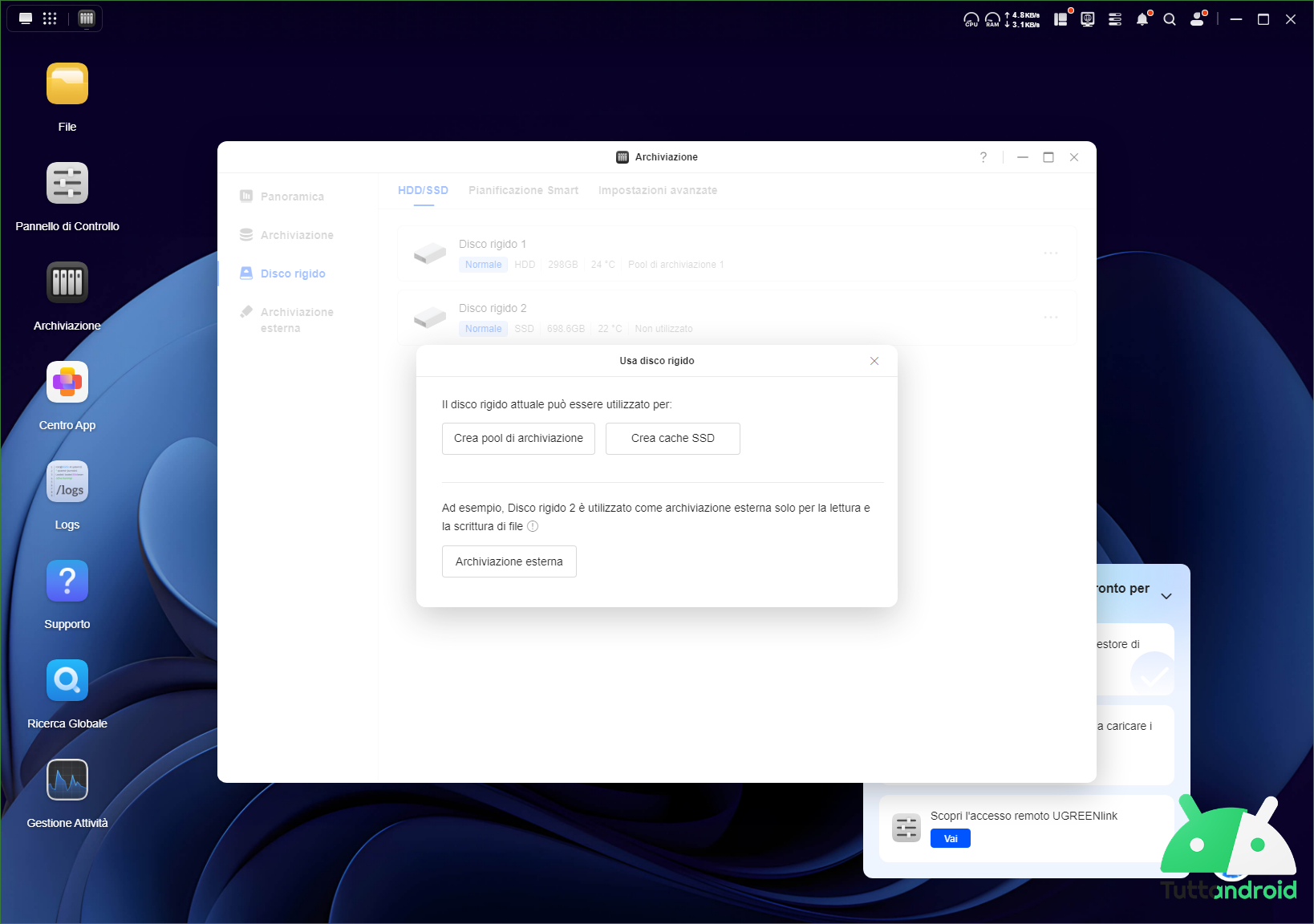This screenshot has height=924, width=1314.
Task: Open Supporto help desktop icon
Action: coord(67,581)
